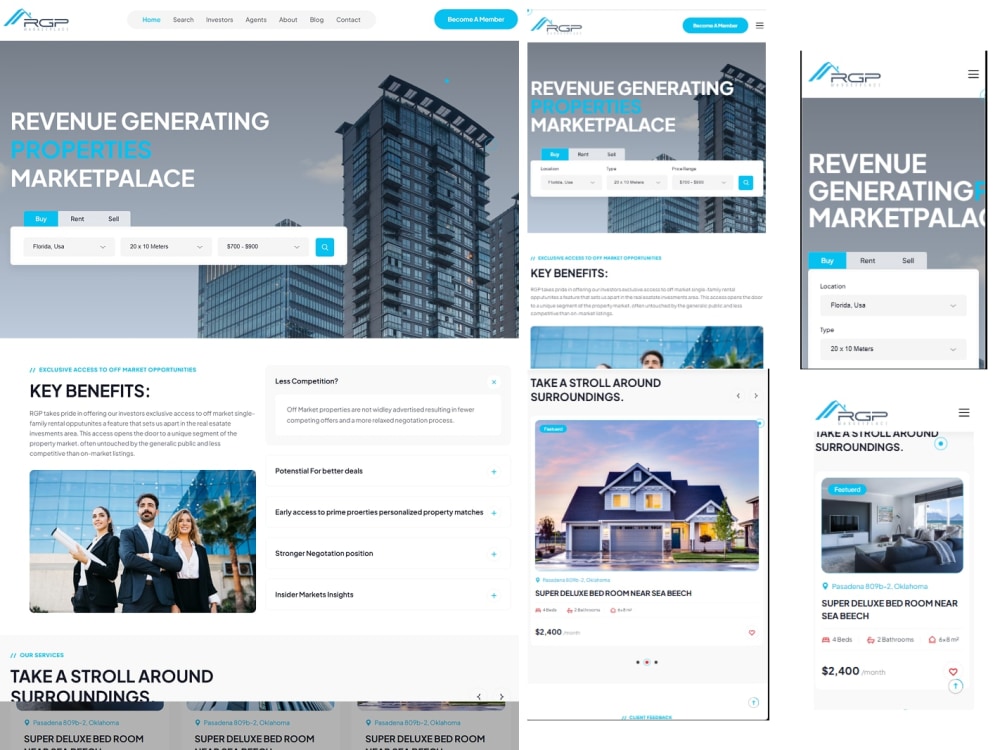The image size is (1000, 750).
Task: Open the Agents menu item
Action: [x=256, y=20]
